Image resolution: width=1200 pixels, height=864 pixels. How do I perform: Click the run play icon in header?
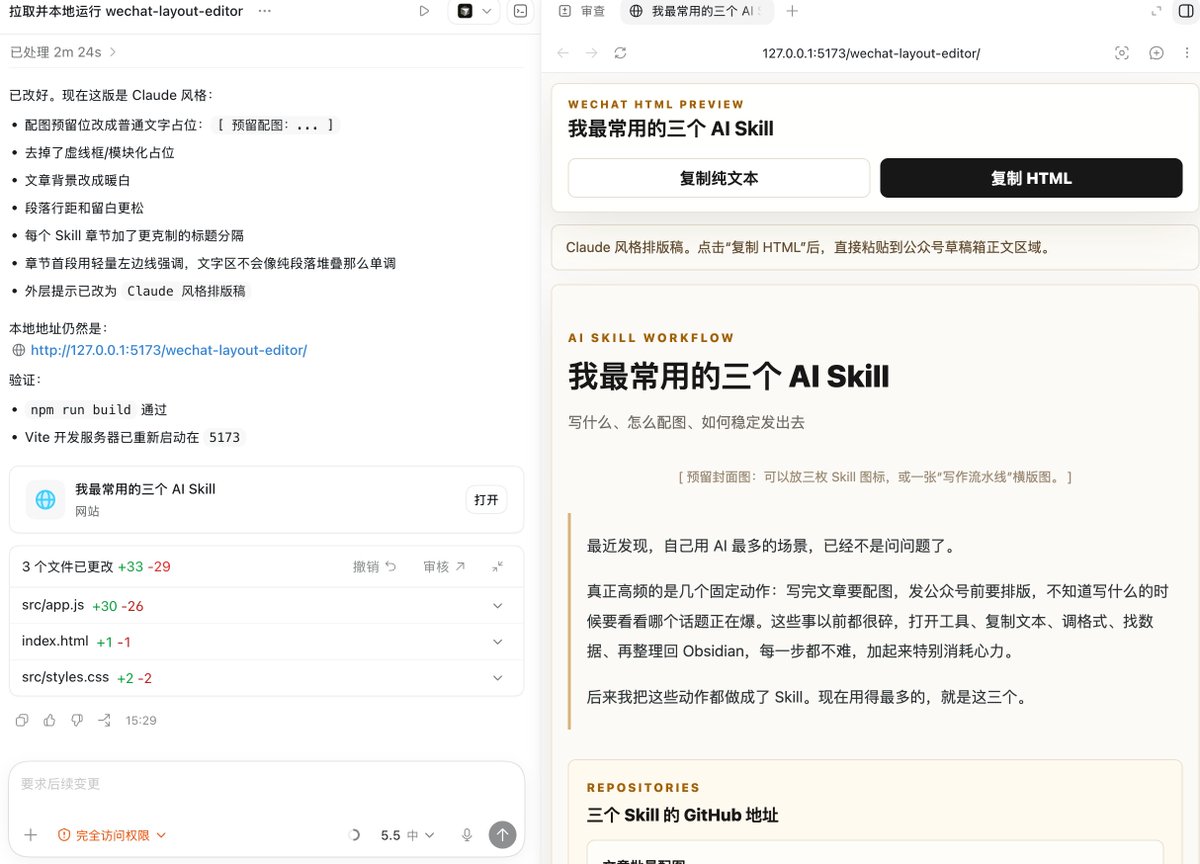click(424, 11)
